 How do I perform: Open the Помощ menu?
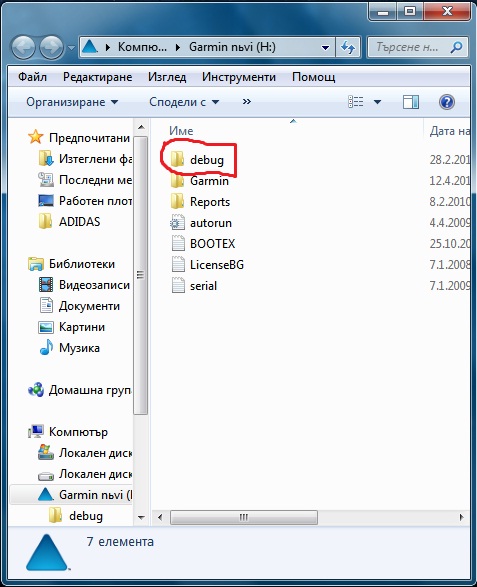pyautogui.click(x=313, y=77)
